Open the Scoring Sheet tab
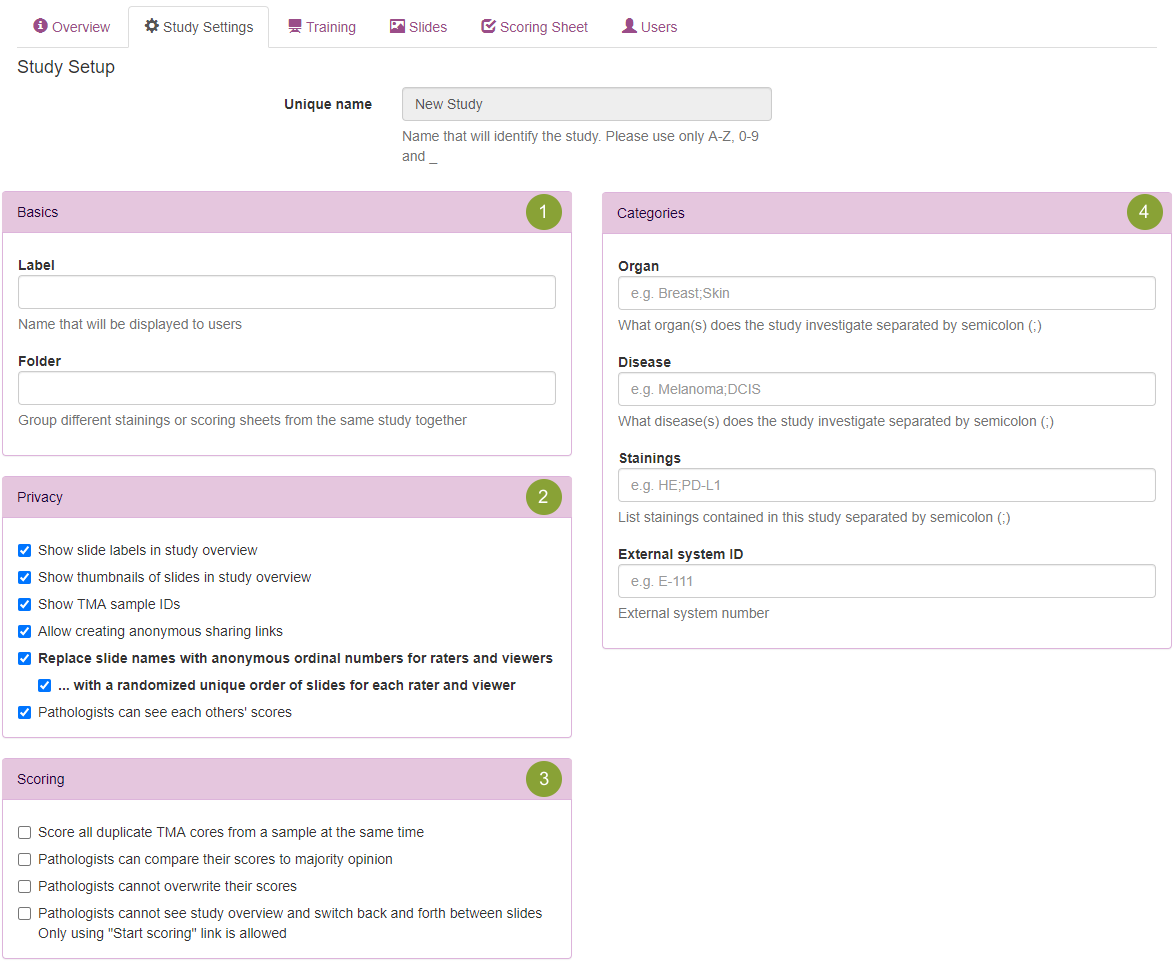Viewport: 1175px width, 964px height. (x=534, y=27)
